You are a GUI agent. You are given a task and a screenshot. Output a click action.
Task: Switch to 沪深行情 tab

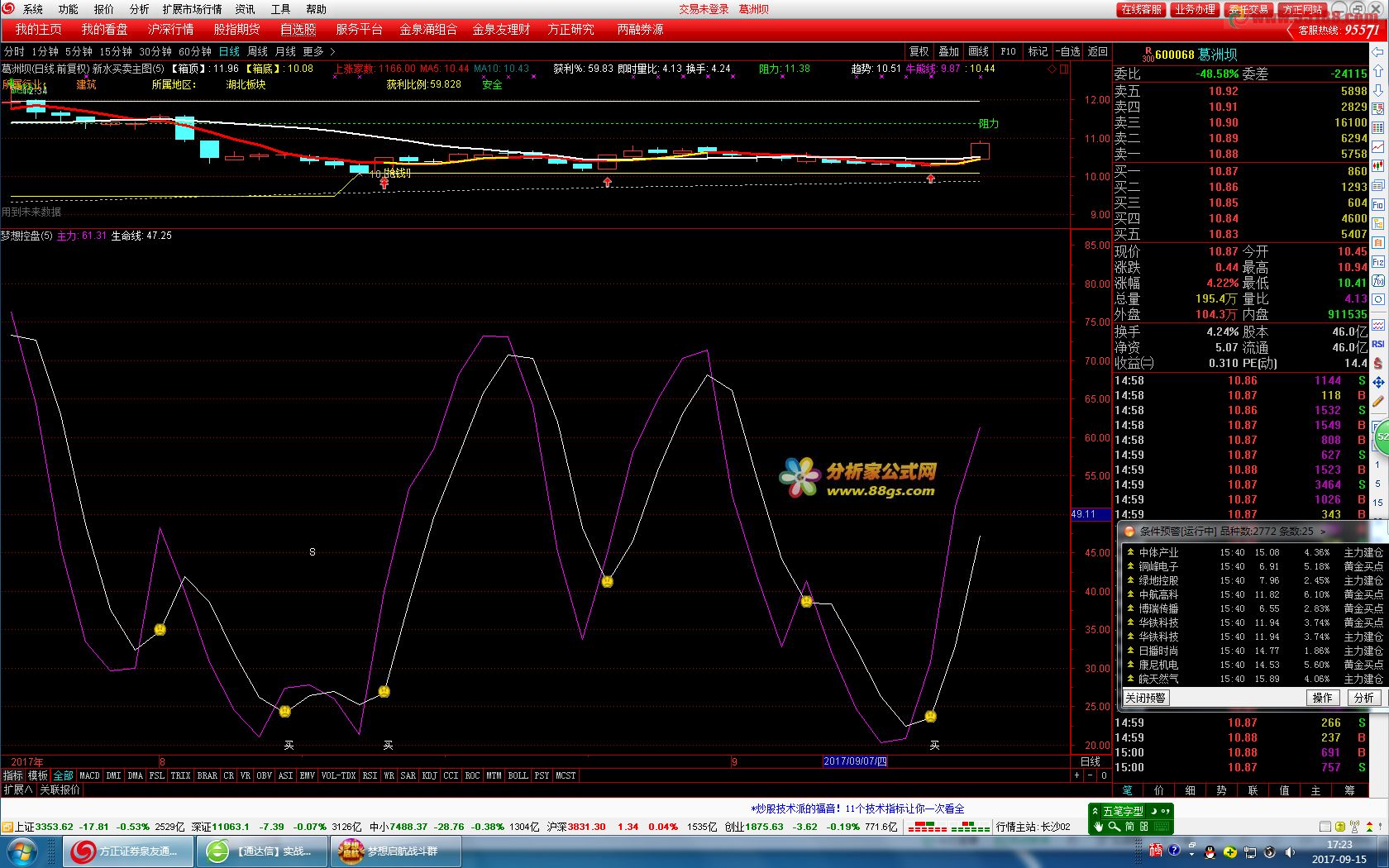[x=170, y=29]
